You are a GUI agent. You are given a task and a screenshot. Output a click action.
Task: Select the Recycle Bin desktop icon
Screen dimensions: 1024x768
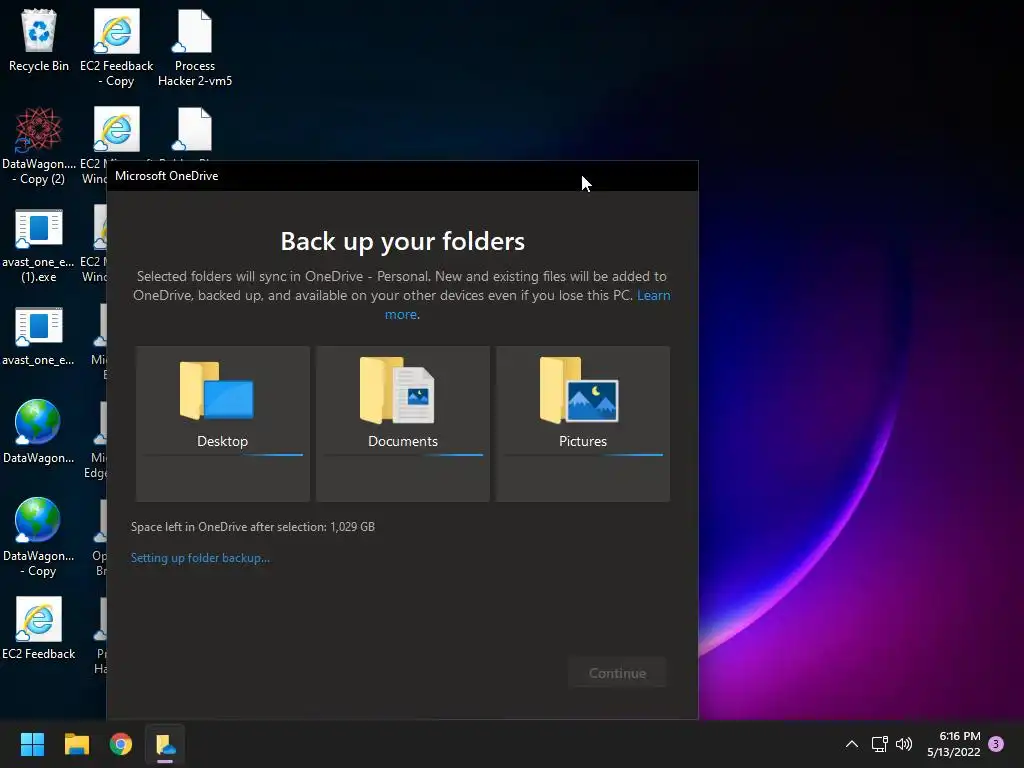point(39,40)
